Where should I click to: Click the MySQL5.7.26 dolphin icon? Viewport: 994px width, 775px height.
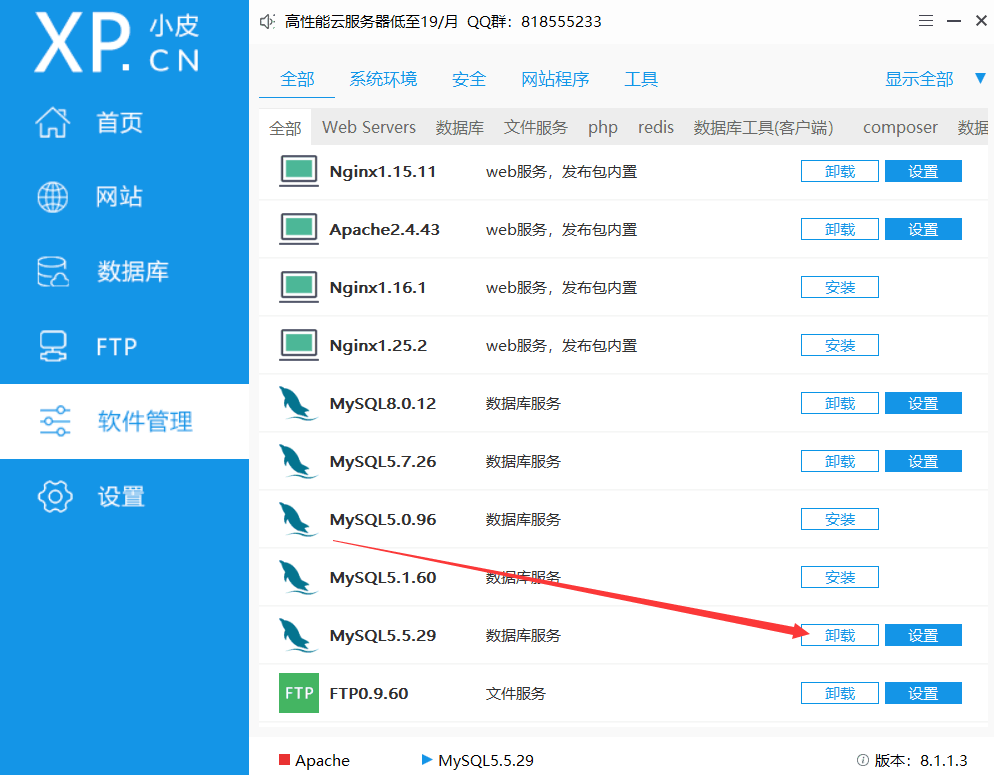tap(298, 461)
